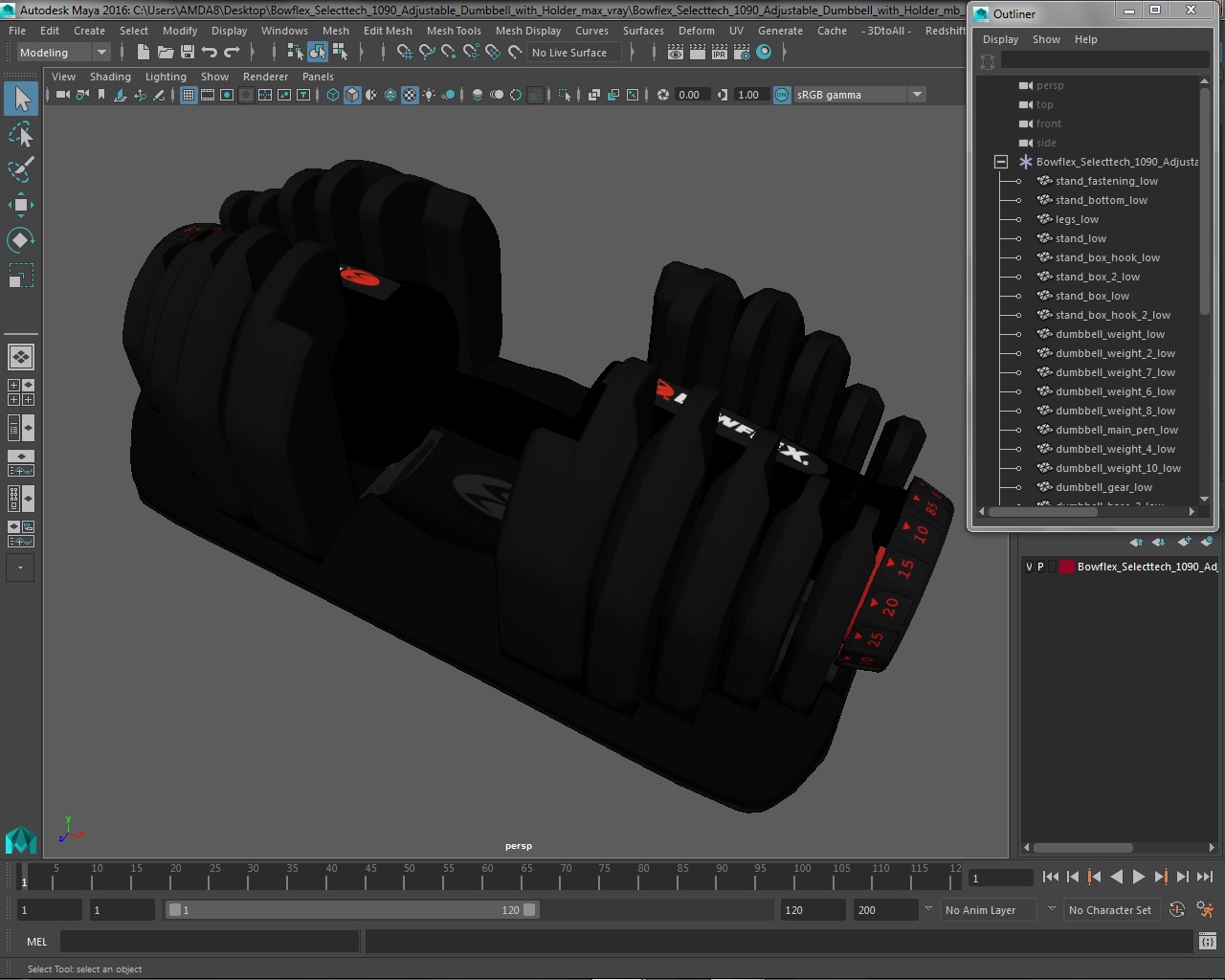
Task: Toggle layer visibility V box
Action: 1030,567
